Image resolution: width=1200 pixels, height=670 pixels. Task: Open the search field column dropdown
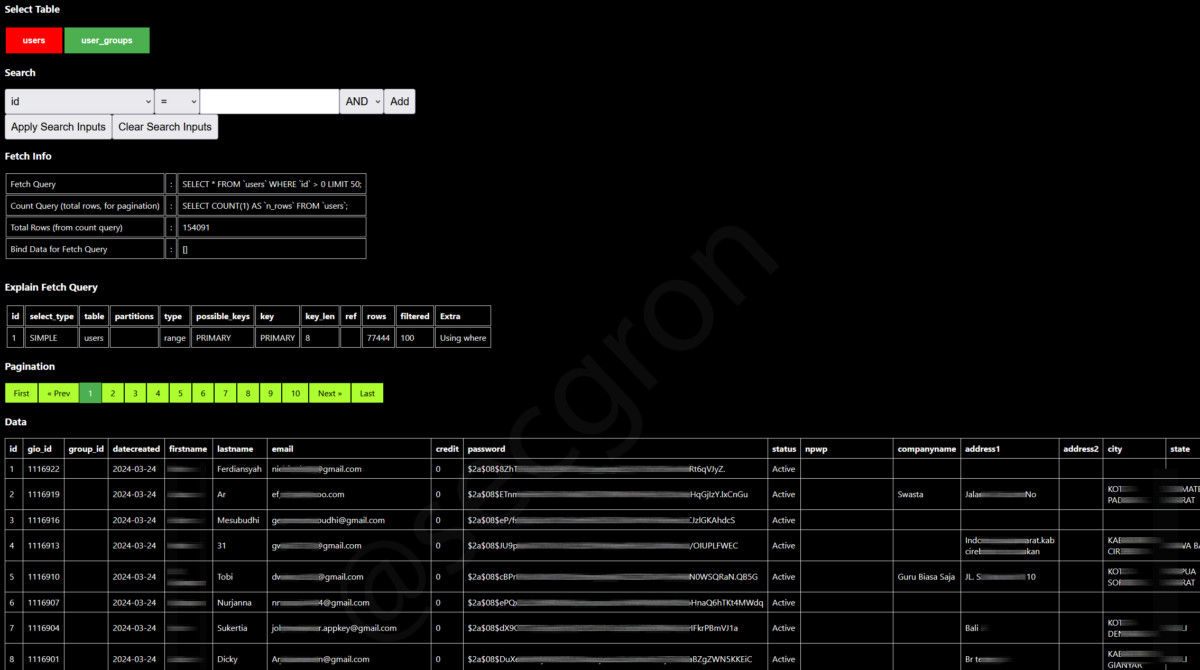click(x=79, y=101)
